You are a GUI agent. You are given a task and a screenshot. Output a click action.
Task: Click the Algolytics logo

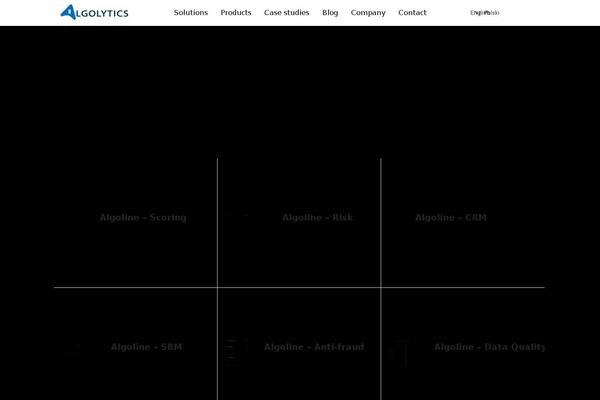click(95, 12)
